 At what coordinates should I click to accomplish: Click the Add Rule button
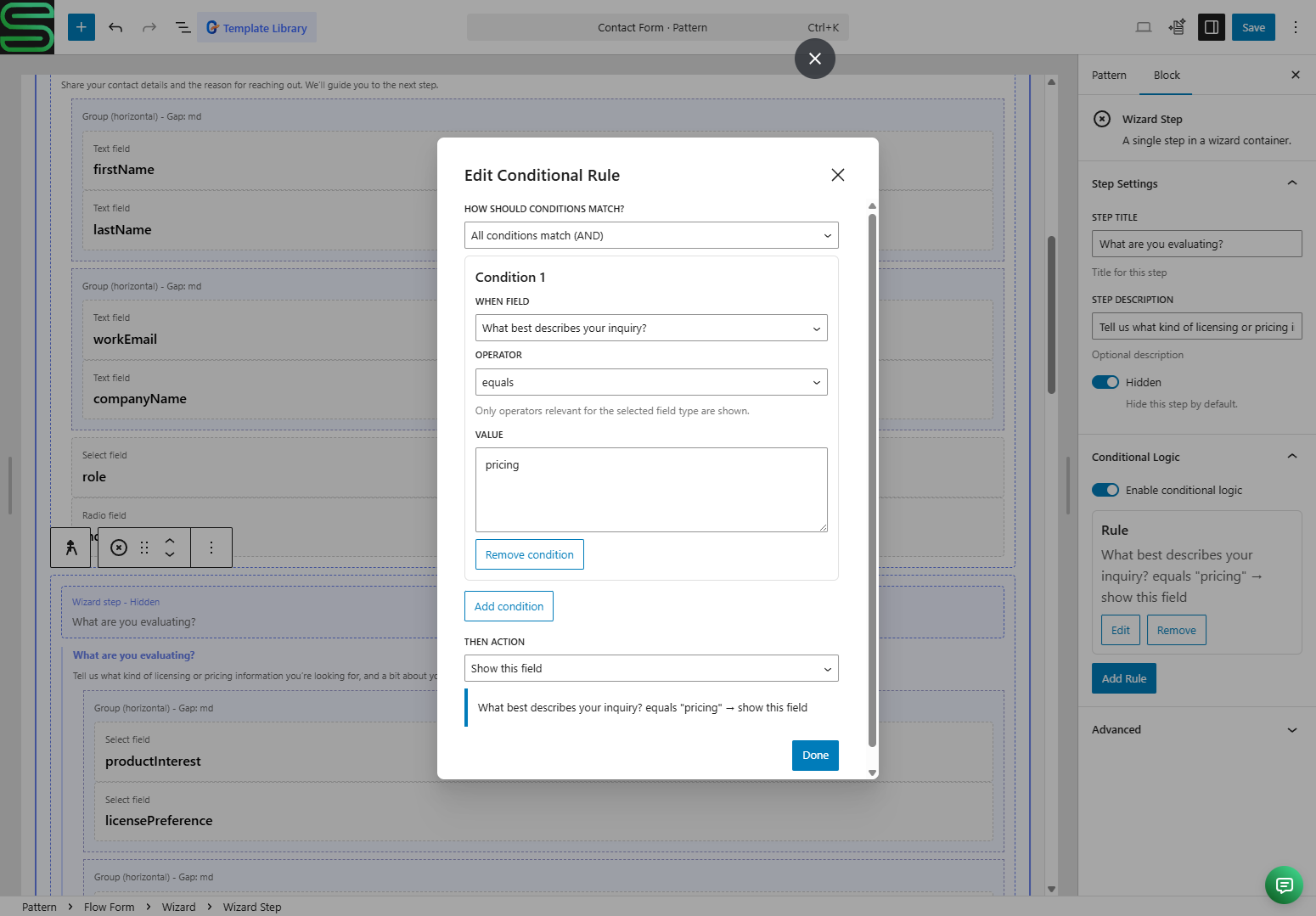point(1124,678)
